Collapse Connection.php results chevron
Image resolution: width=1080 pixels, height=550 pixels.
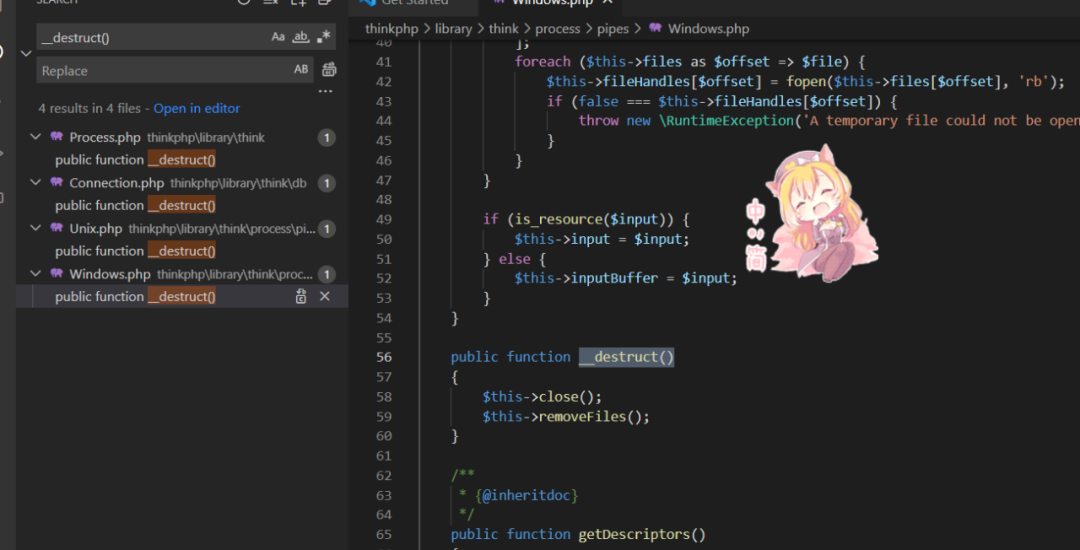click(x=36, y=182)
